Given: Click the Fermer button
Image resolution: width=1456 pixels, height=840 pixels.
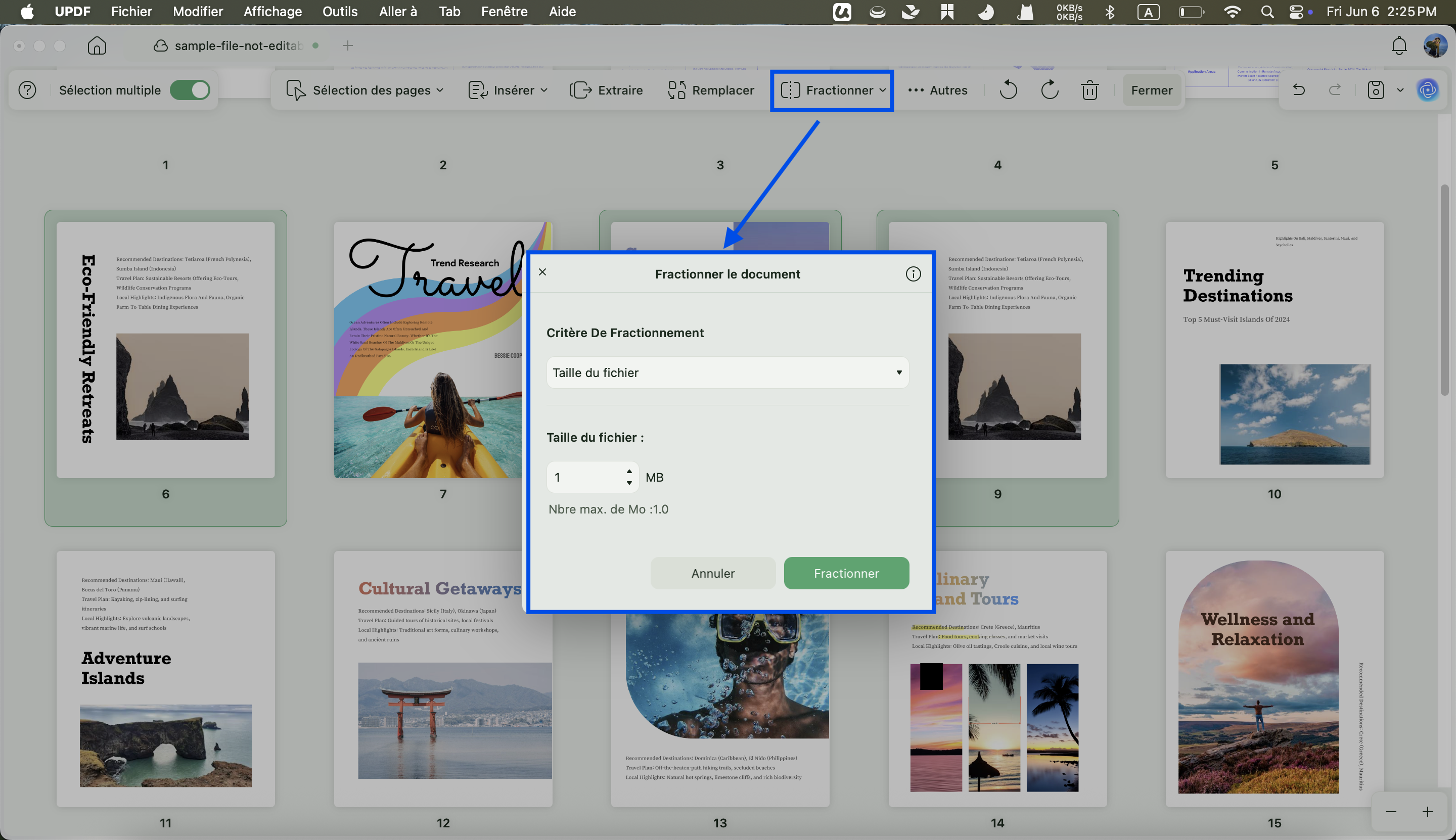Looking at the screenshot, I should point(1152,90).
